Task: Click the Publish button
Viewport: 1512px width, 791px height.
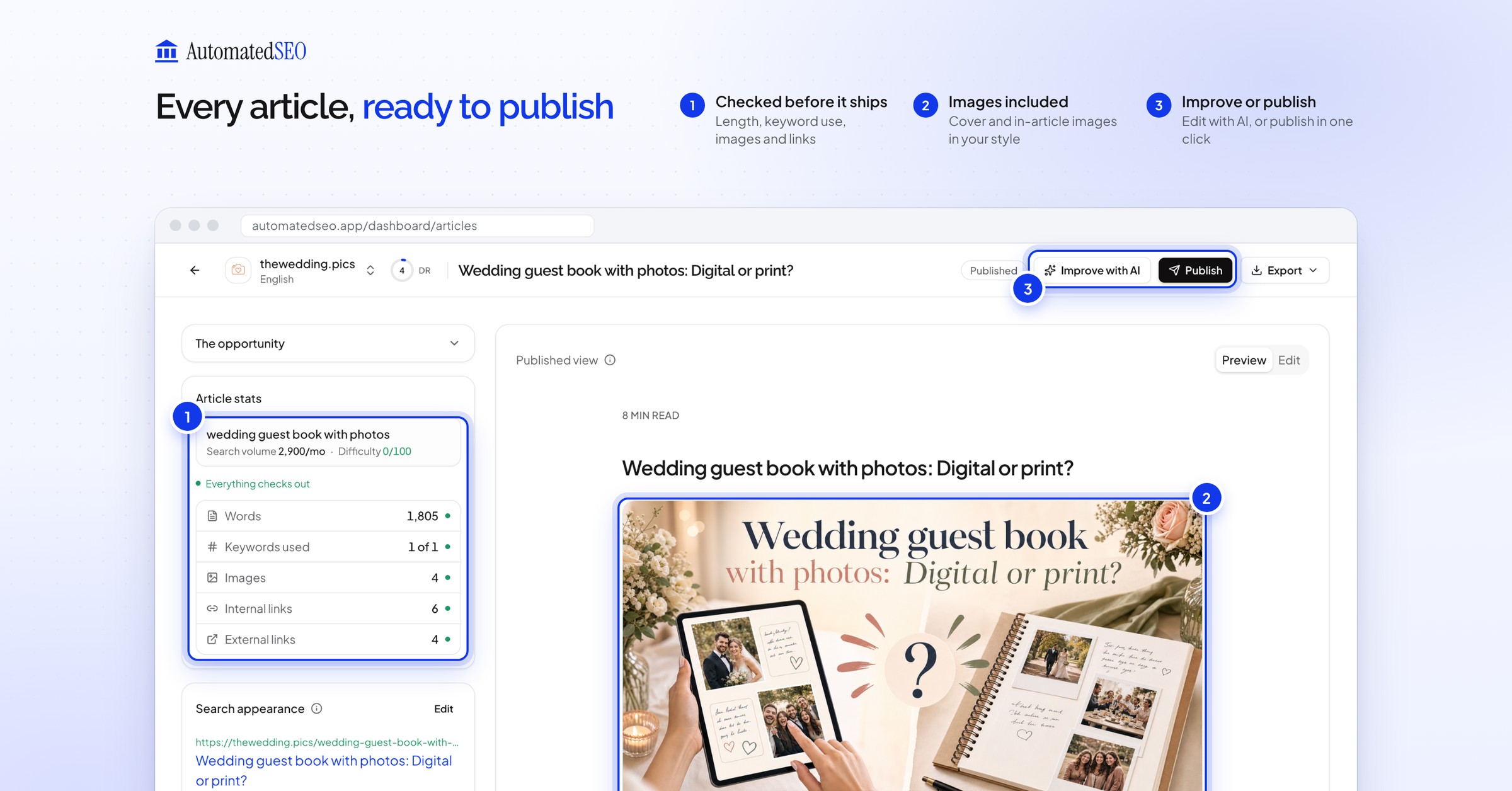Action: coord(1195,270)
